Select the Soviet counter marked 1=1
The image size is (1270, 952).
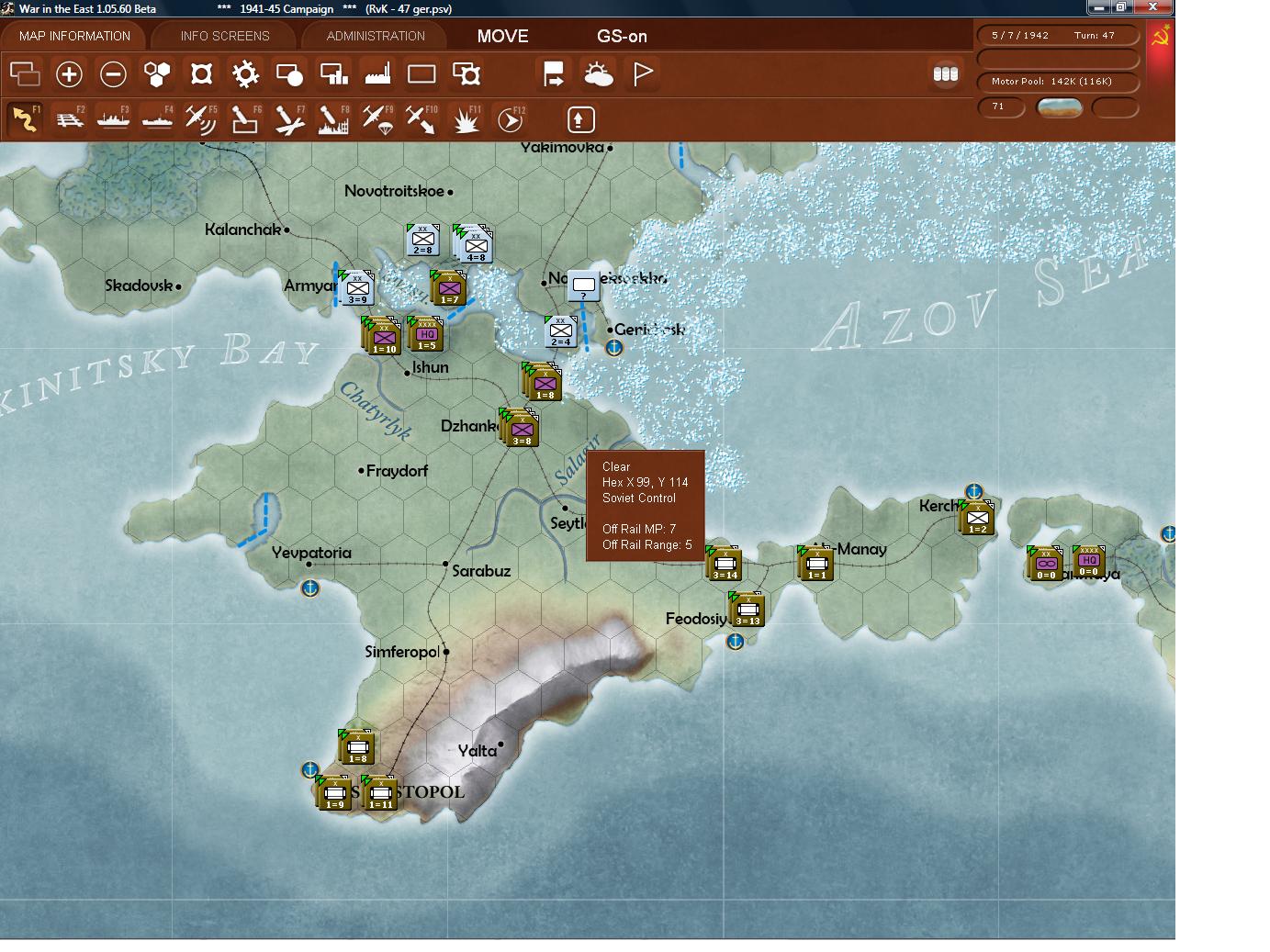816,564
